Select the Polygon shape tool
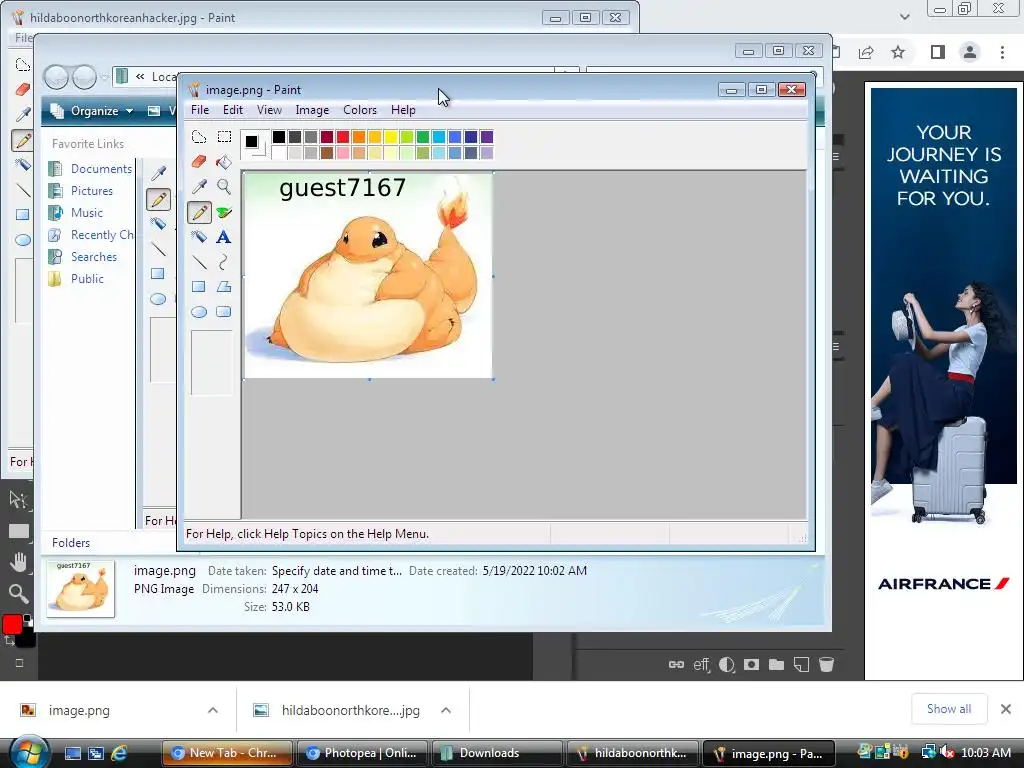This screenshot has width=1024, height=768. tap(224, 287)
